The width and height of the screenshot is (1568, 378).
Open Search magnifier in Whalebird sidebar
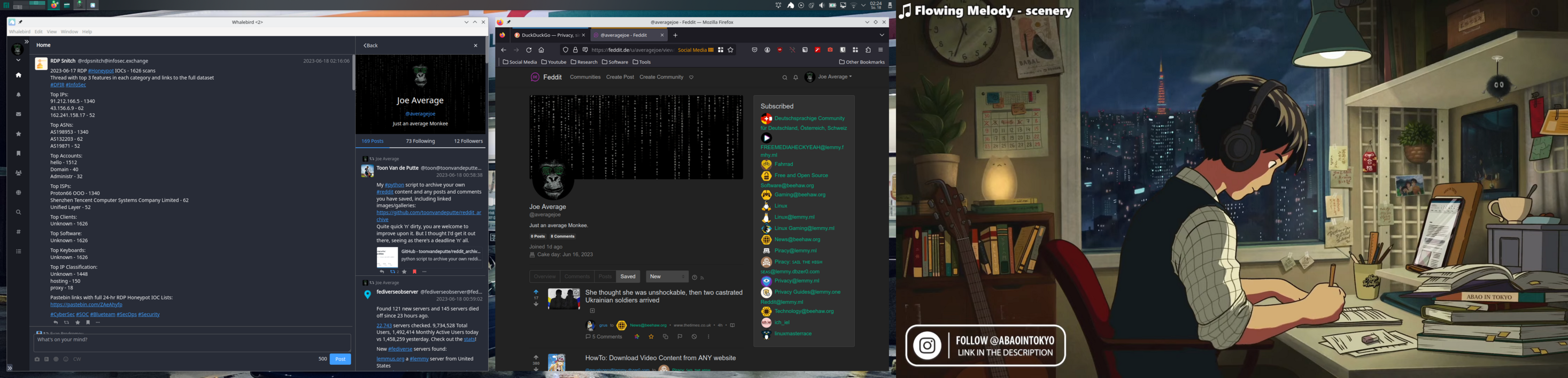pyautogui.click(x=18, y=212)
